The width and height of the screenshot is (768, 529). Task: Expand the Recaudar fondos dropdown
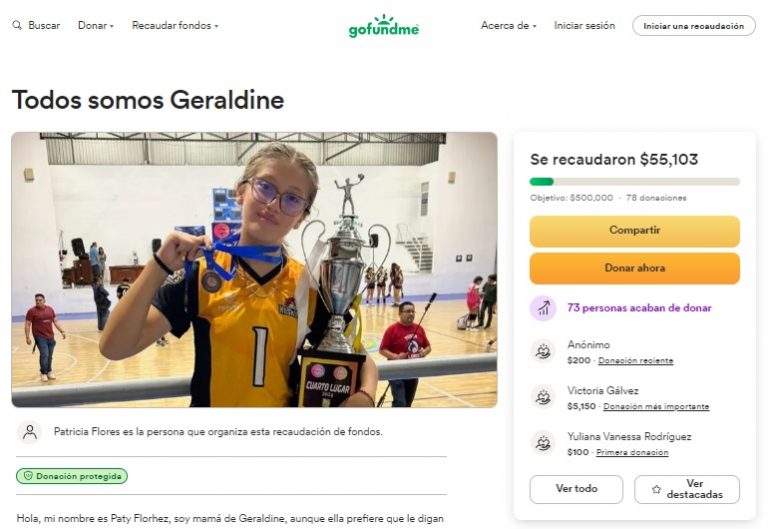175,25
